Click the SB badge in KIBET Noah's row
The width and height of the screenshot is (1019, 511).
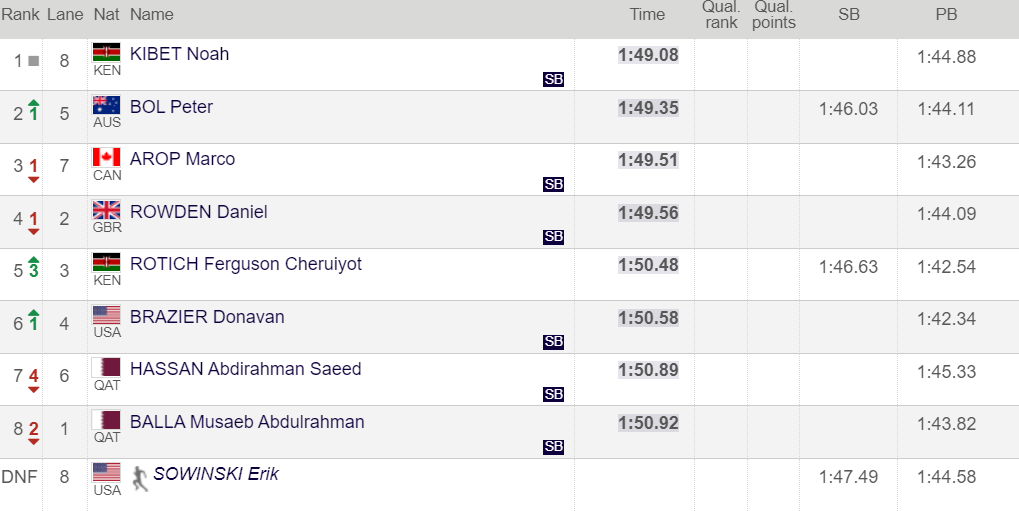point(554,79)
